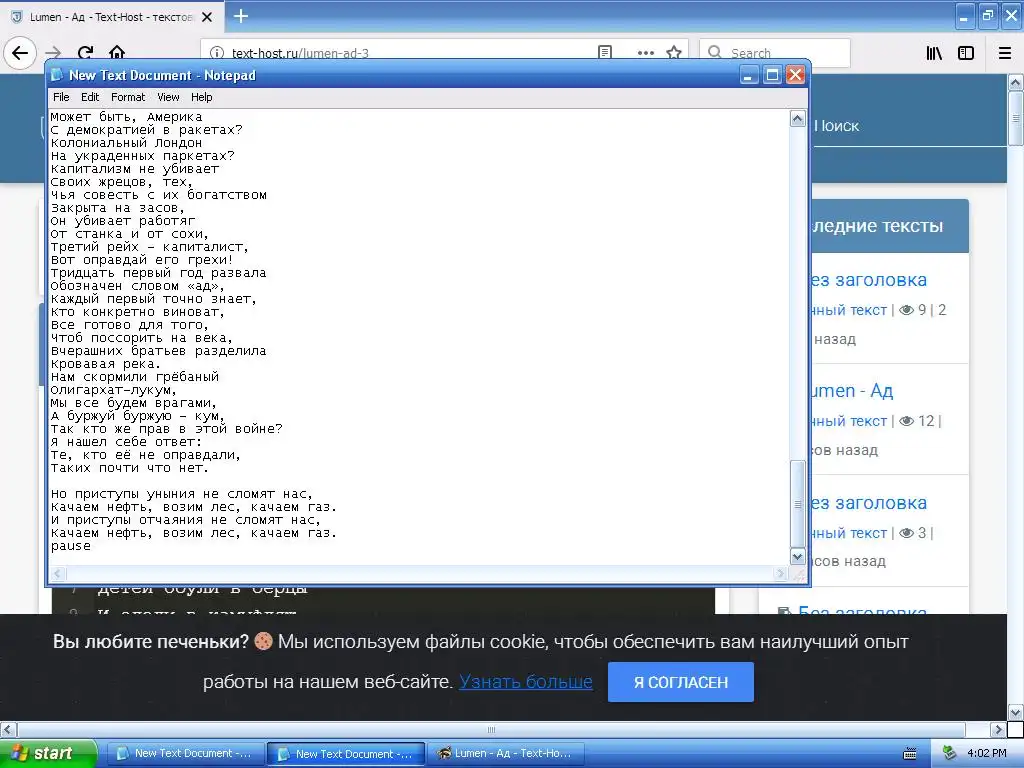Screen dimensions: 1024x768
Task: Open Notepad Format menu
Action: [x=128, y=97]
